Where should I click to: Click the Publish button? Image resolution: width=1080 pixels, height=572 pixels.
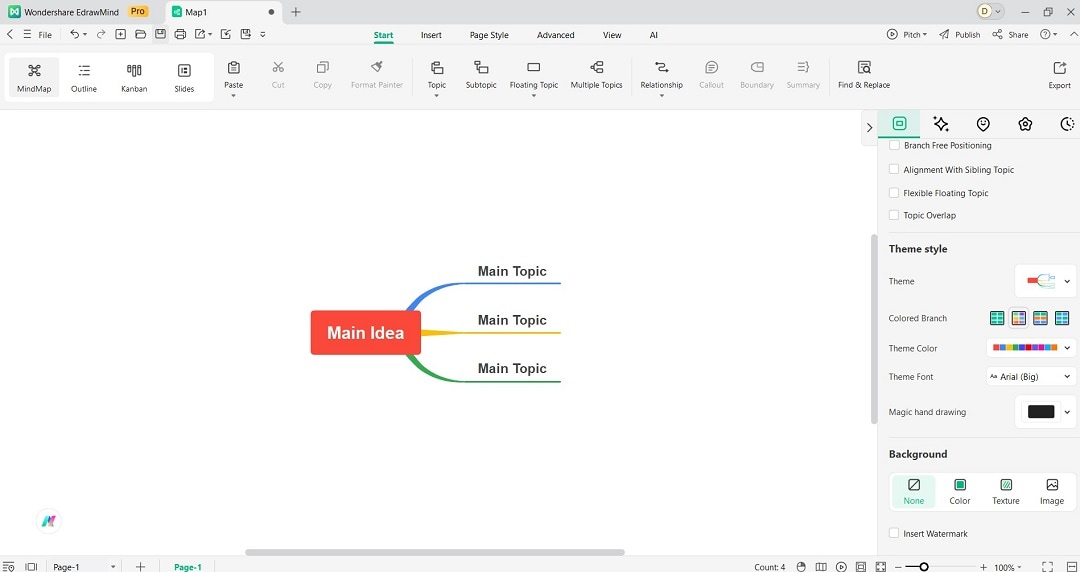[x=959, y=34]
